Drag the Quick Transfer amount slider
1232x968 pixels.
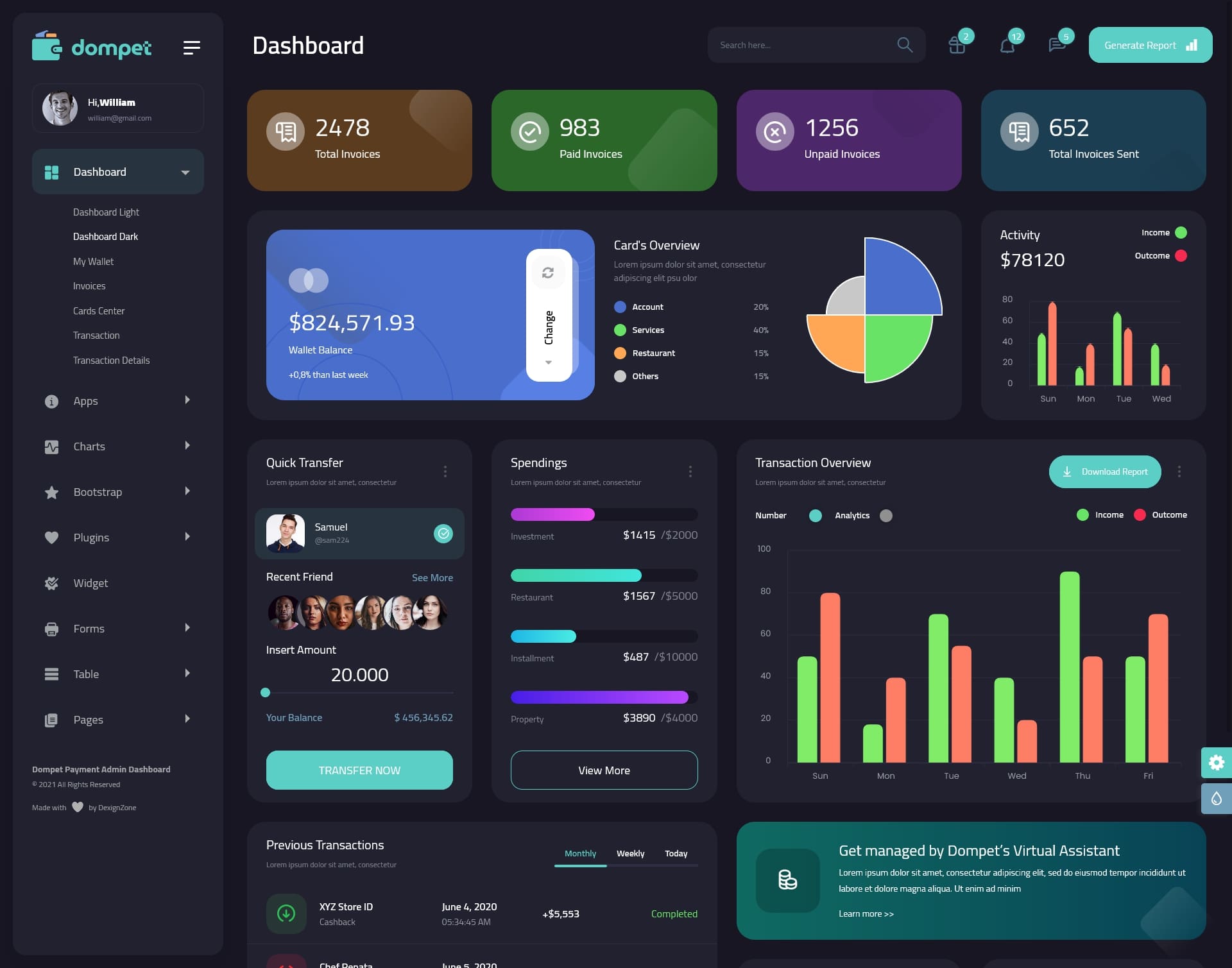pos(266,692)
